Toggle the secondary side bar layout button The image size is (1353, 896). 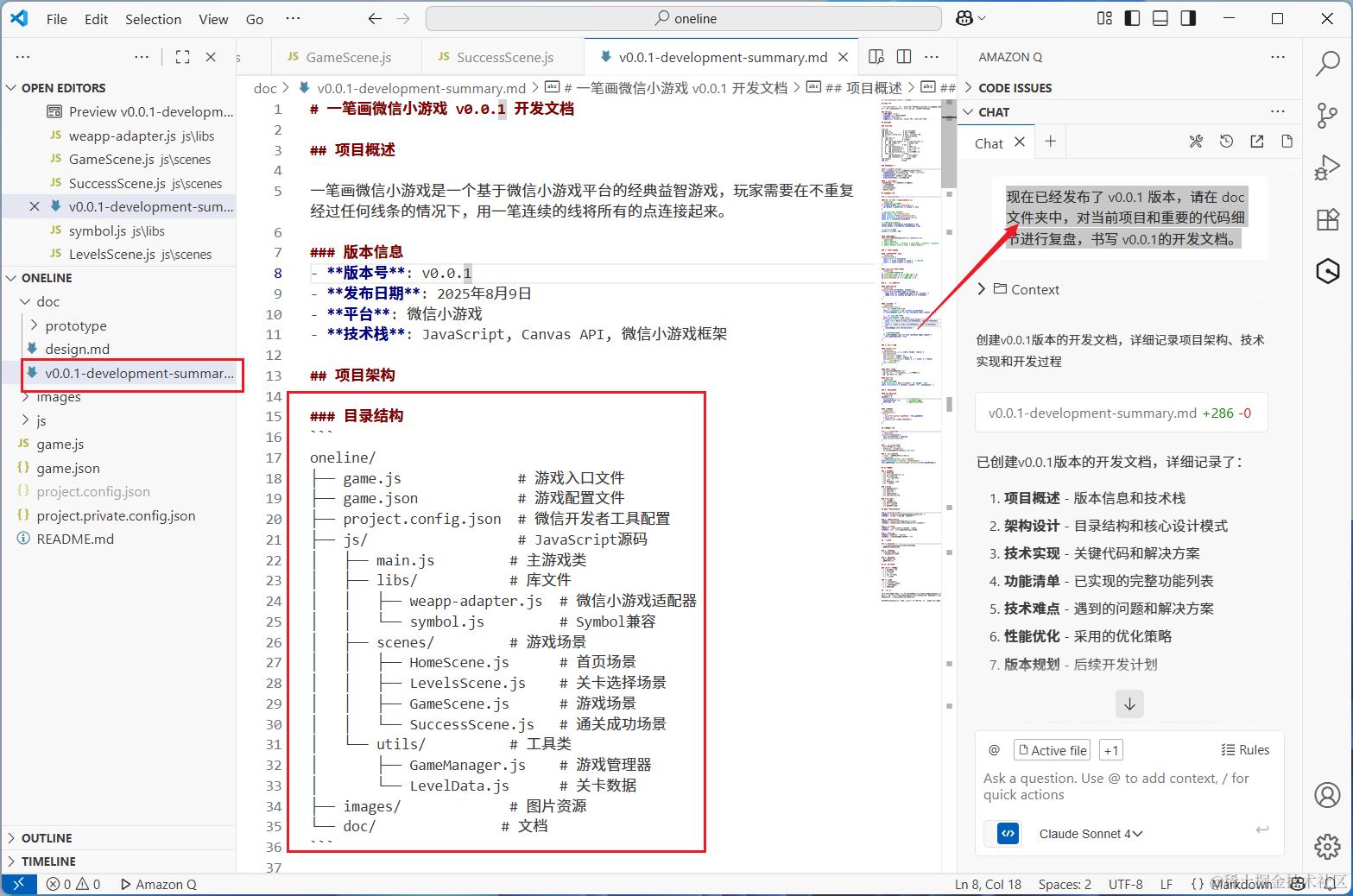coord(1188,18)
